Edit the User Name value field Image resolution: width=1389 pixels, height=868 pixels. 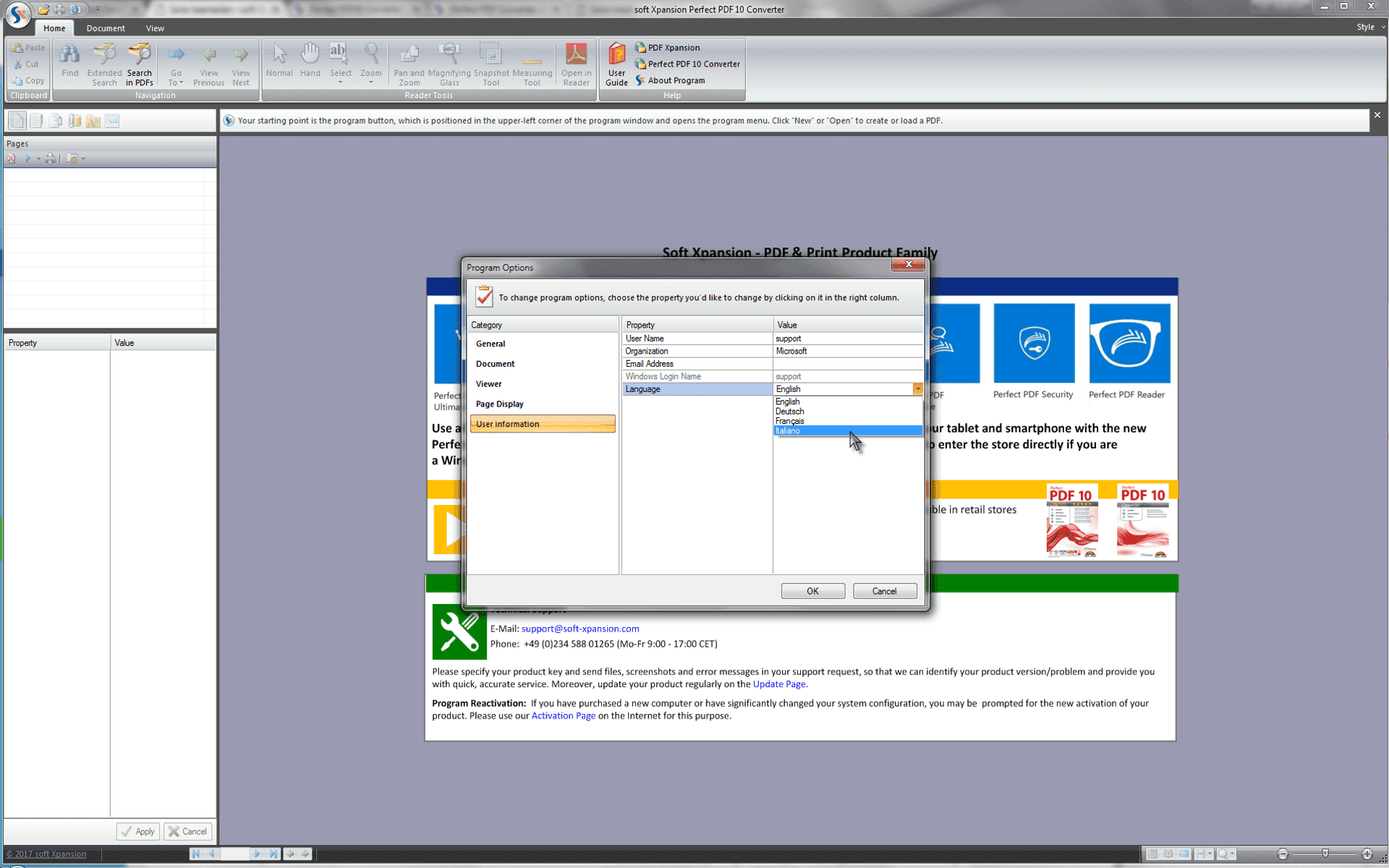[x=848, y=339]
